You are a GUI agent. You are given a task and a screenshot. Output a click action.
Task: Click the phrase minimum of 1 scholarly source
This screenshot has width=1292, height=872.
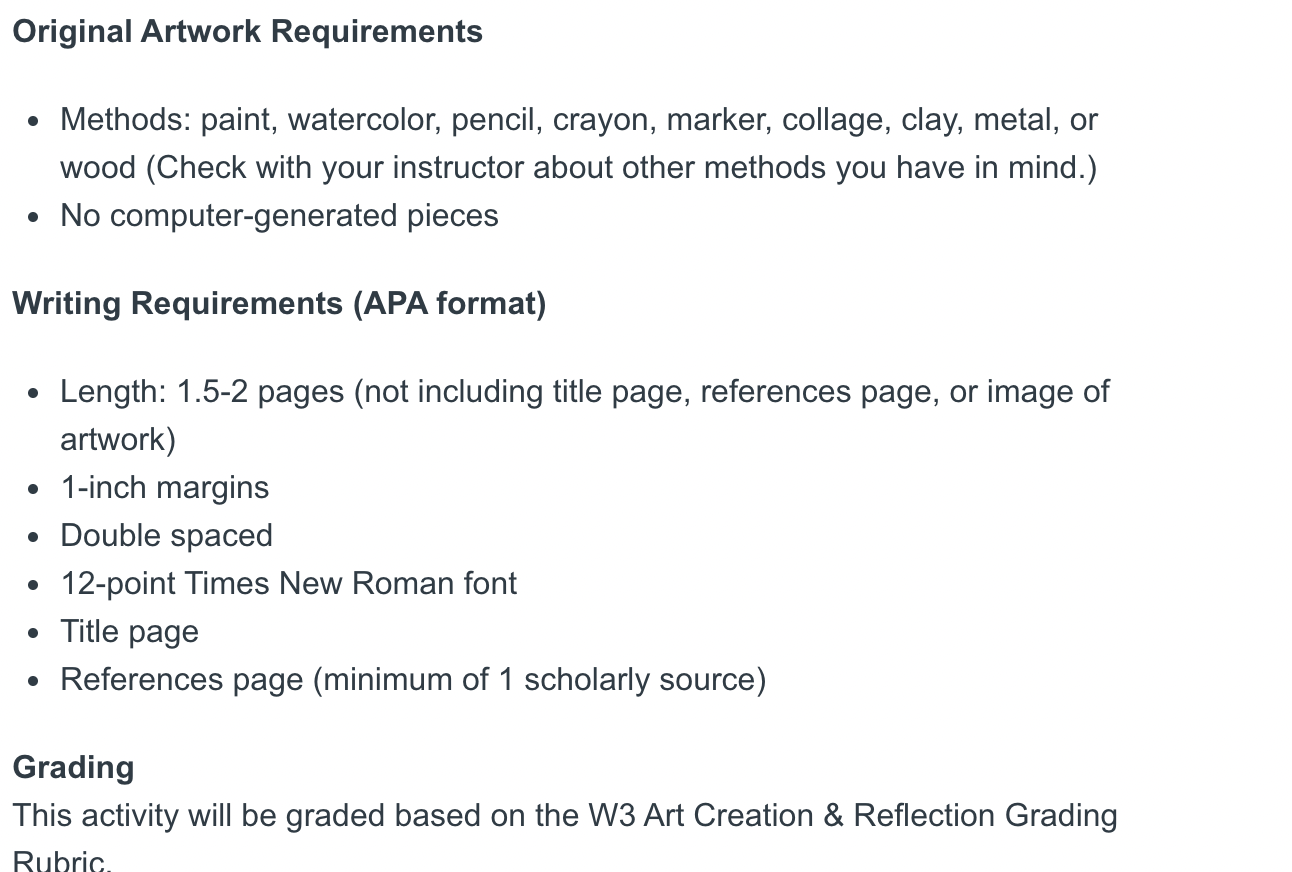point(541,680)
